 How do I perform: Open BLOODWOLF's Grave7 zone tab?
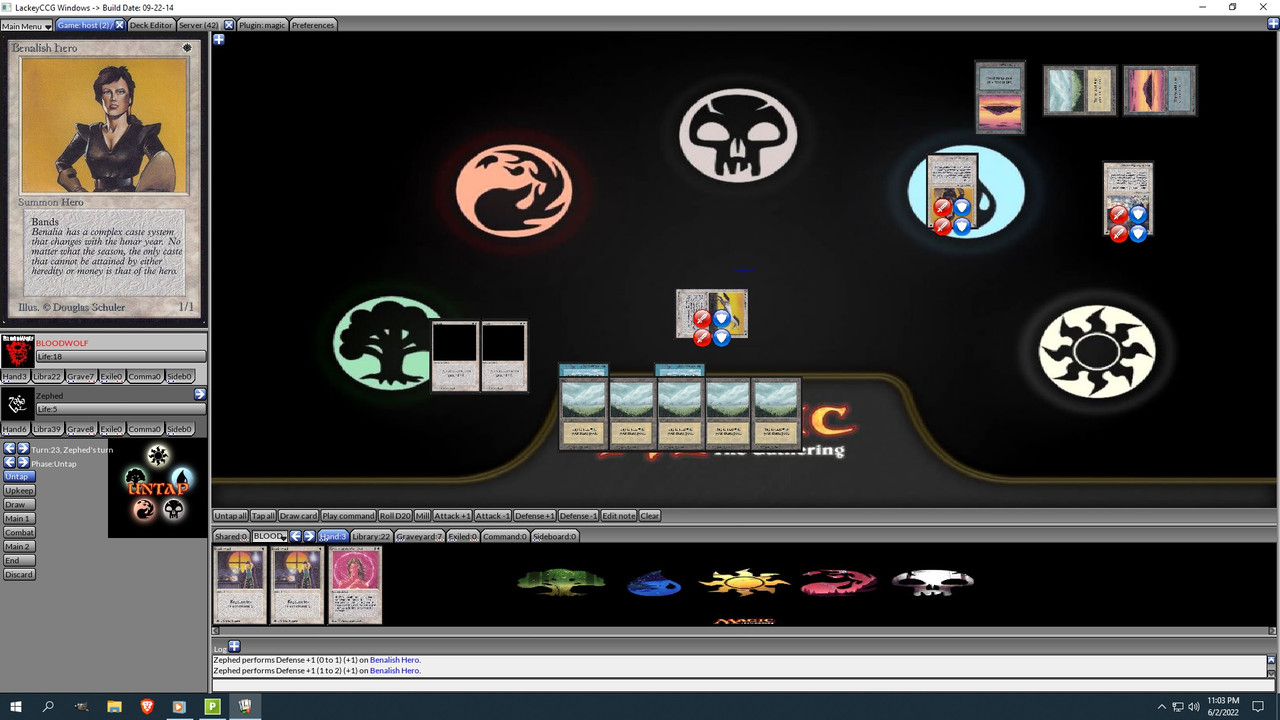tap(81, 376)
